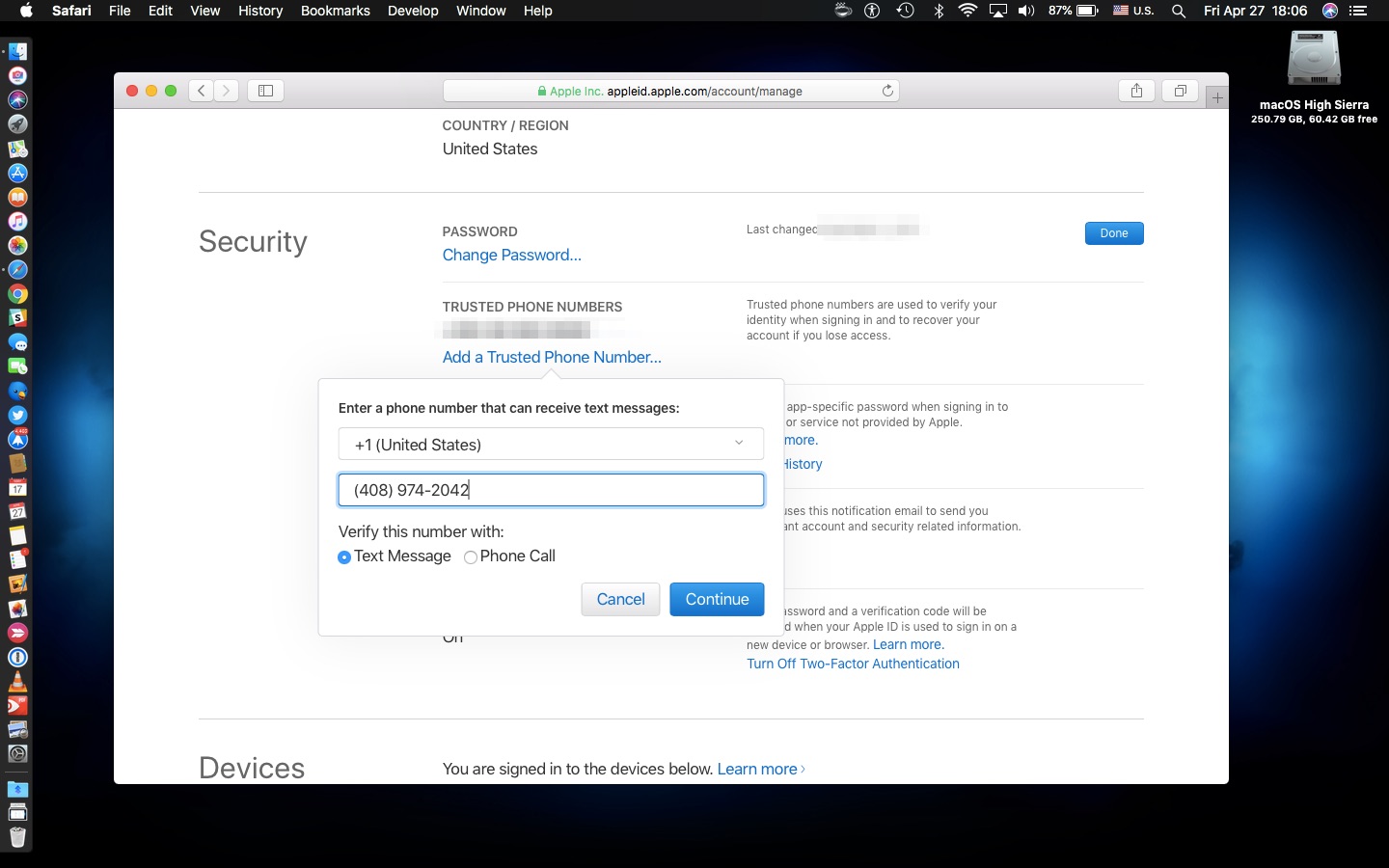This screenshot has height=868, width=1389.
Task: Click the Done button in Security
Action: click(x=1114, y=233)
